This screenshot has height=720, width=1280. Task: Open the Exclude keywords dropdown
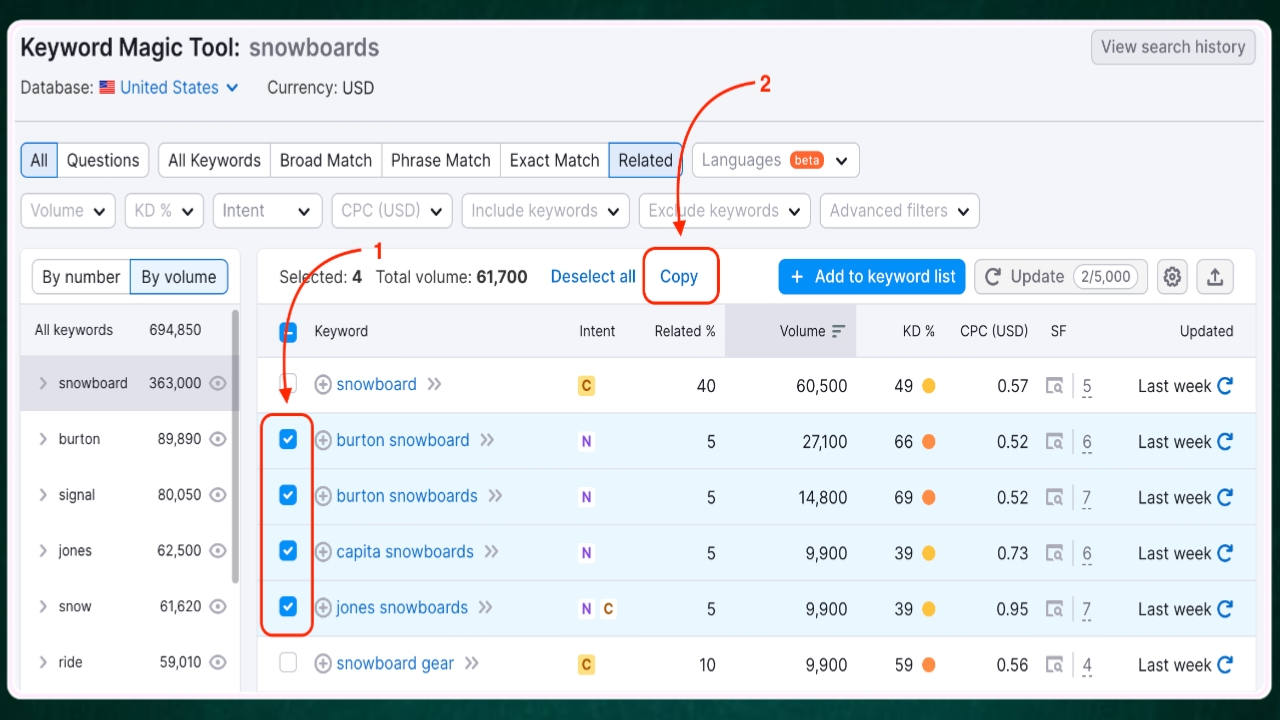[724, 211]
